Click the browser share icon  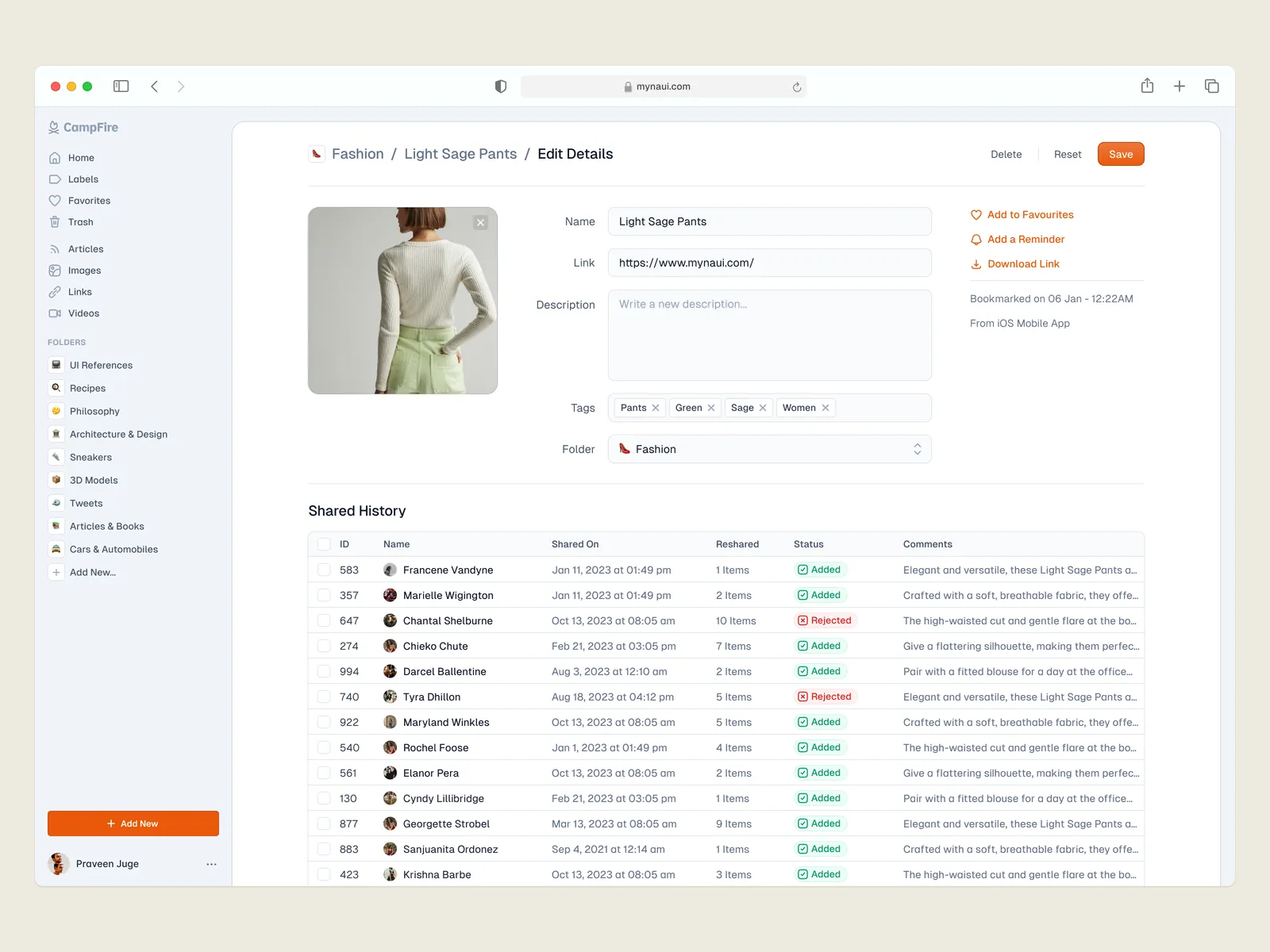click(x=1147, y=86)
